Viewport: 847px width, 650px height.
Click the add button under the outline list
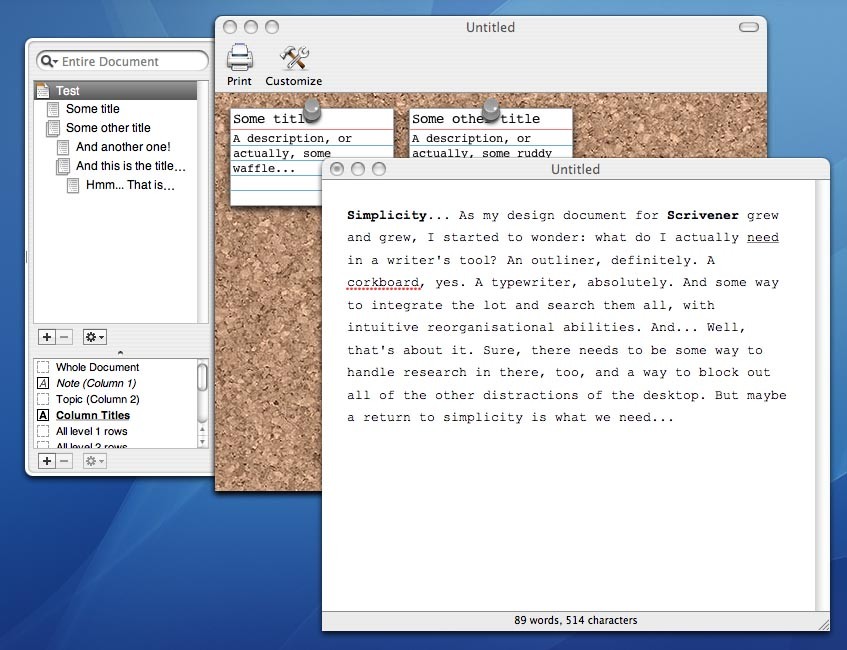click(x=46, y=338)
